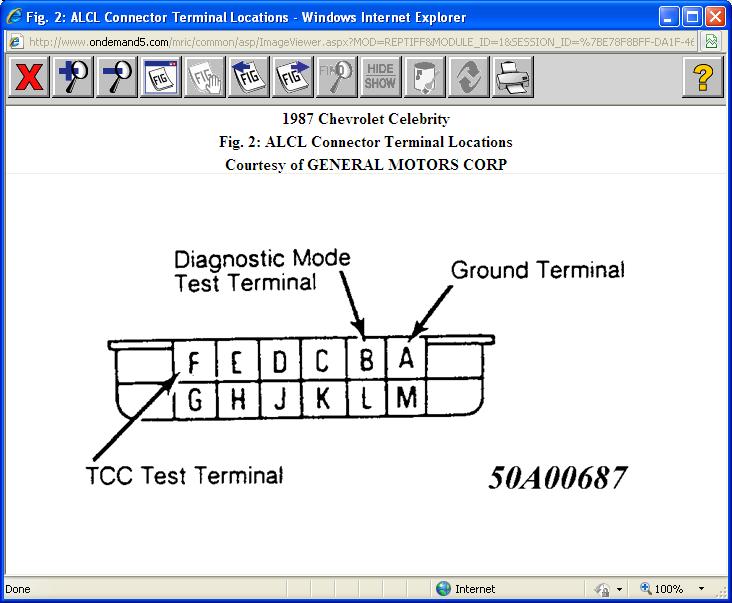Click terminal B in the connector diagram

367,359
